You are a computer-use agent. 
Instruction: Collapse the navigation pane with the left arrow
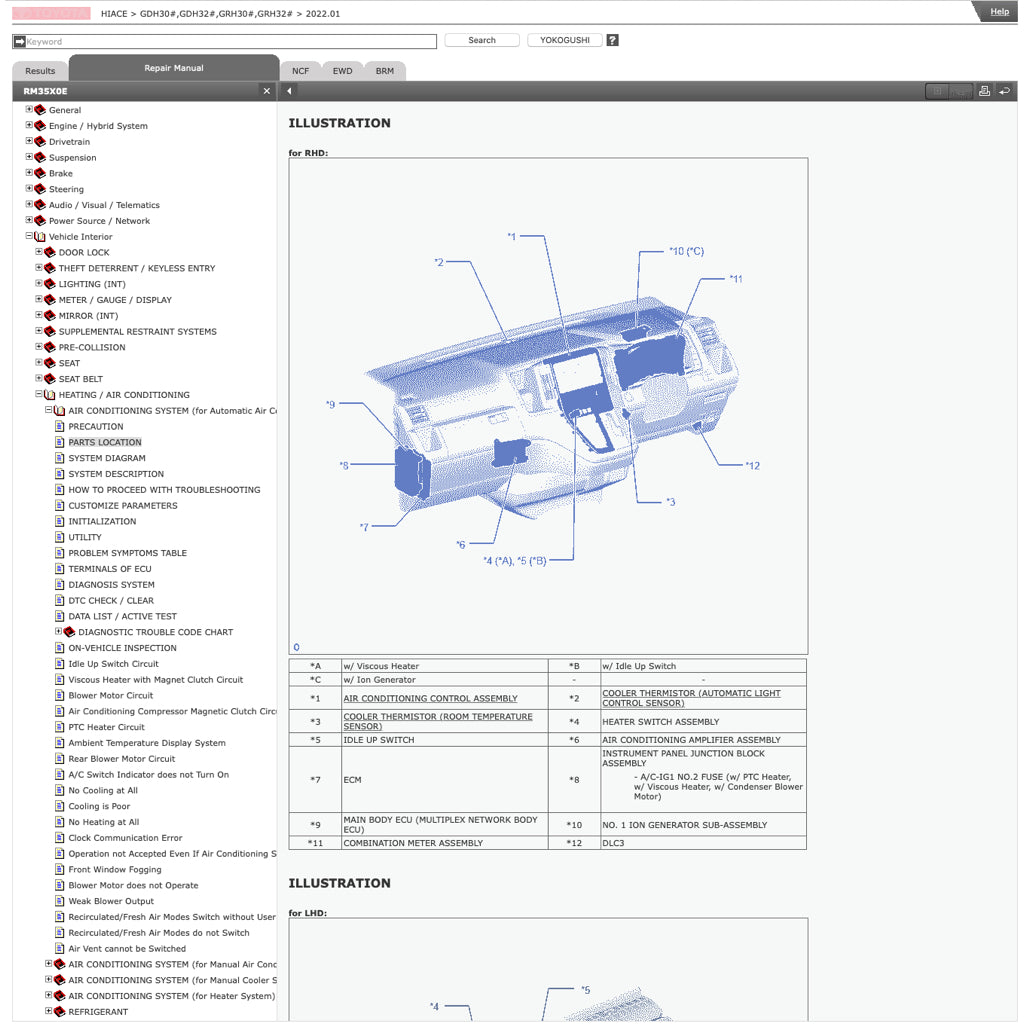(288, 90)
